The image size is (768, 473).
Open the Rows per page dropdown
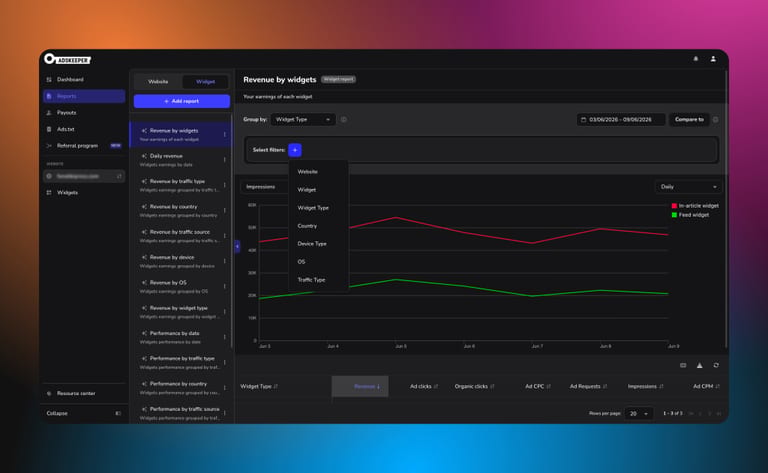click(639, 414)
